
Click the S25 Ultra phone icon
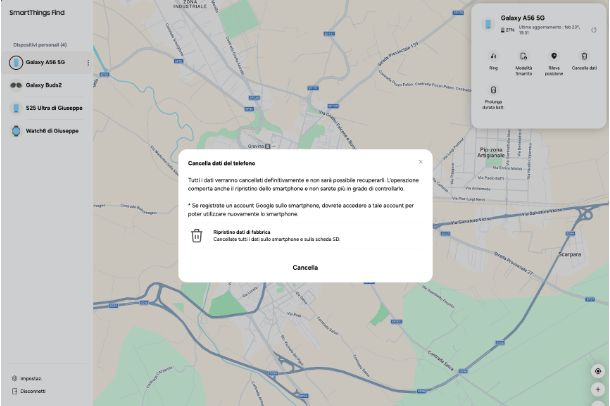click(16, 108)
